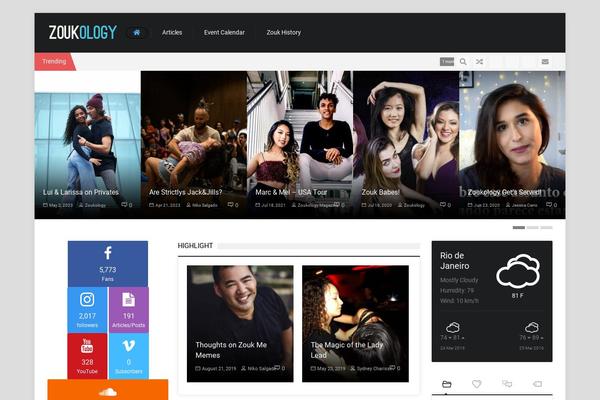600x400 pixels.
Task: Click the Zoukology logo
Action: (x=83, y=33)
